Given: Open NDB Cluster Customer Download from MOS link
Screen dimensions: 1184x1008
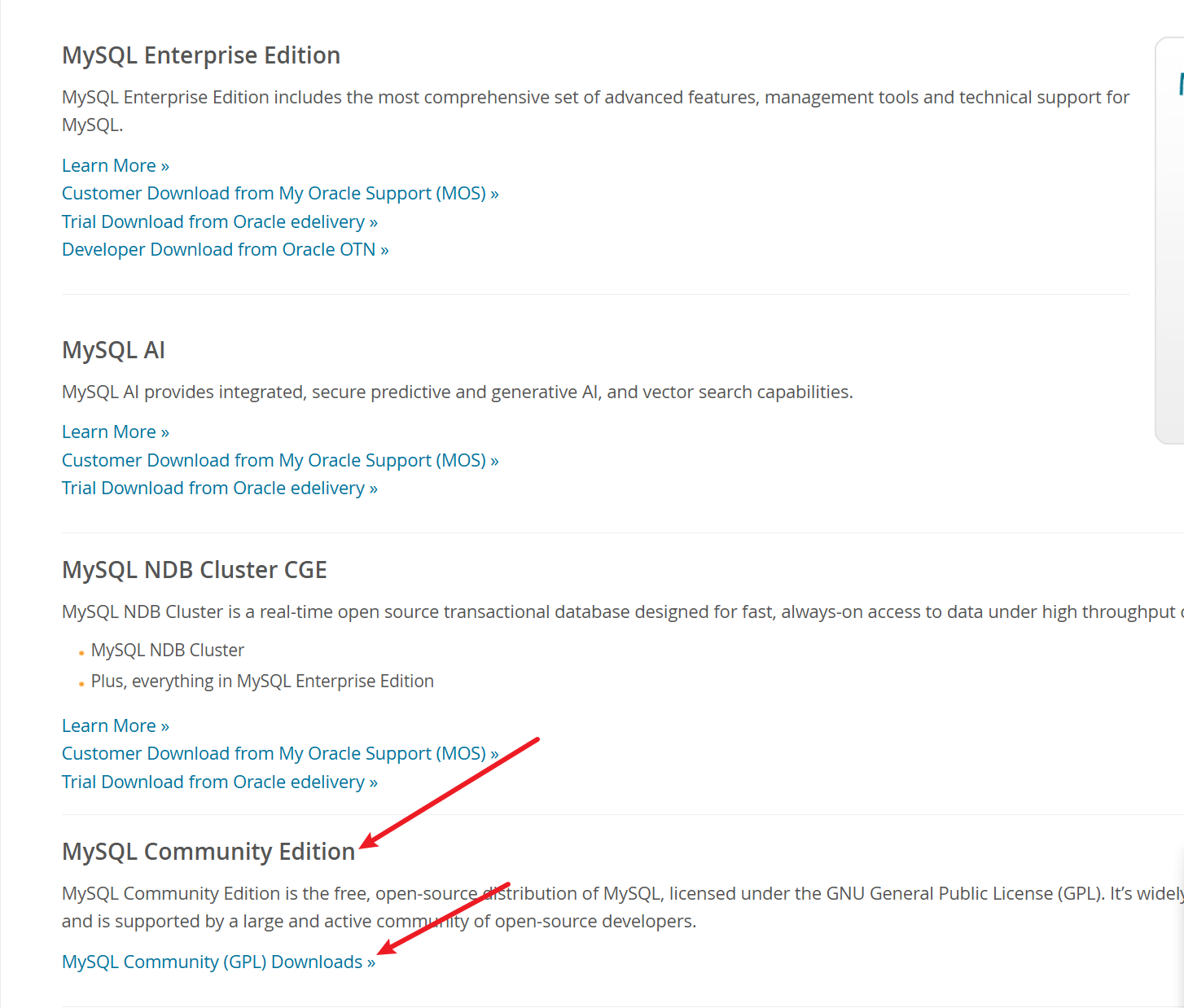Looking at the screenshot, I should point(280,753).
